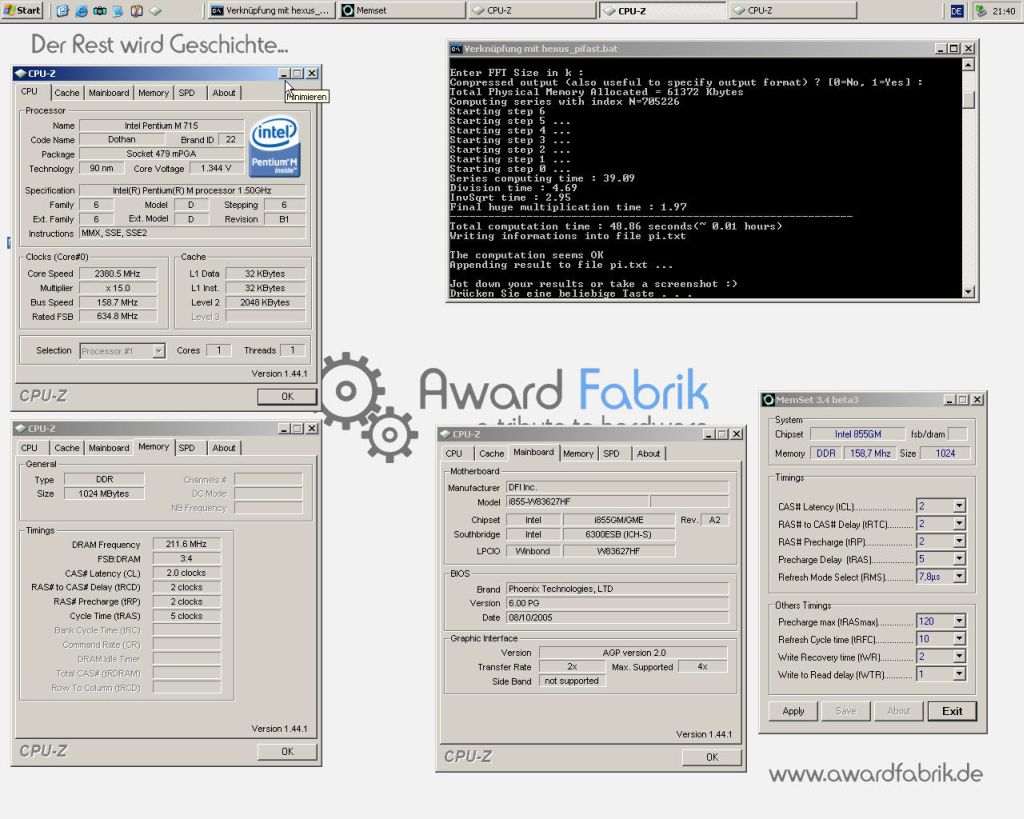Click the Southbridge value 6300ESB (ICH-S)
The height and width of the screenshot is (819, 1024).
point(618,534)
